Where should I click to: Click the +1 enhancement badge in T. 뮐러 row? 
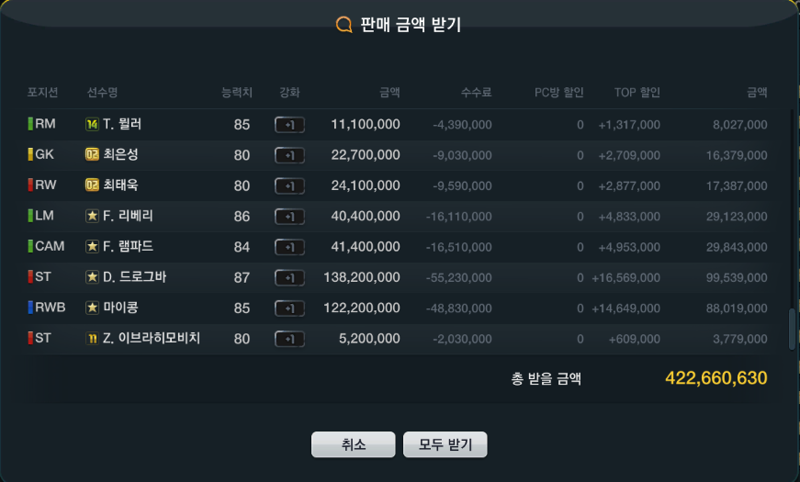290,124
